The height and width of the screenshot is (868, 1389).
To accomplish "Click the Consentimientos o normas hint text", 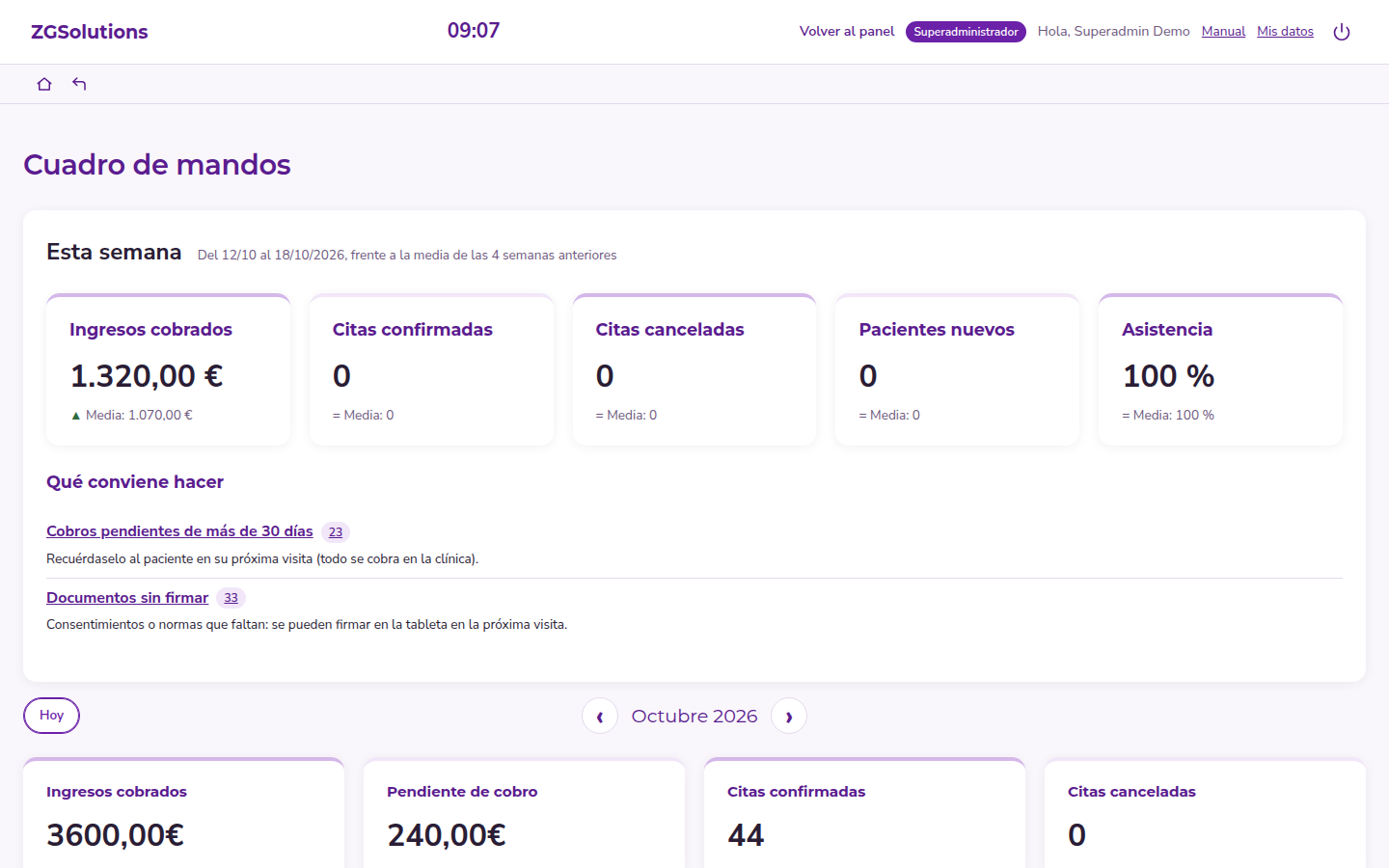I will 307,625.
